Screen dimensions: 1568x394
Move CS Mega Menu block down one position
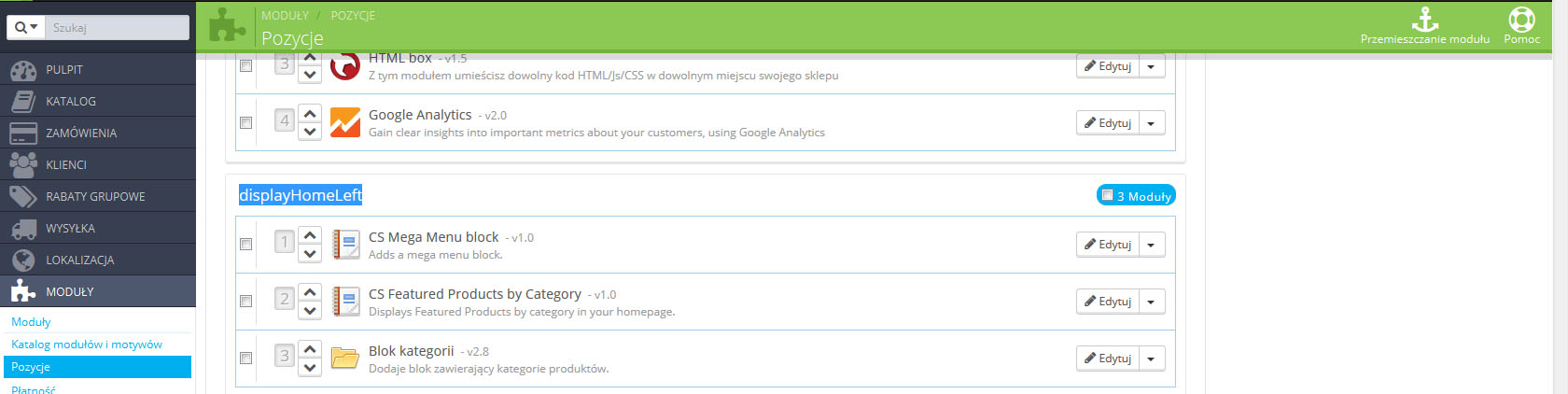point(310,253)
